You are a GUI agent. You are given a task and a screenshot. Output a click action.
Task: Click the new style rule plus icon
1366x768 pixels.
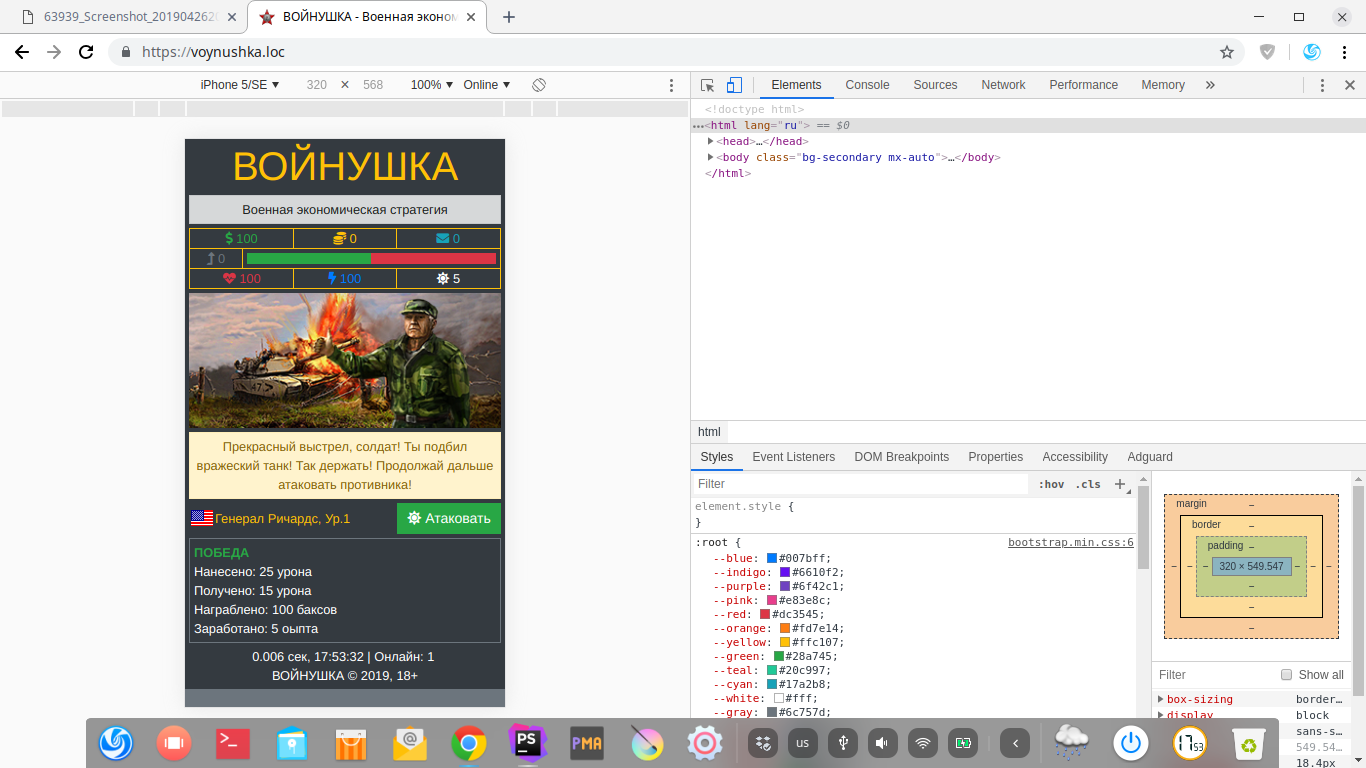tap(1120, 484)
